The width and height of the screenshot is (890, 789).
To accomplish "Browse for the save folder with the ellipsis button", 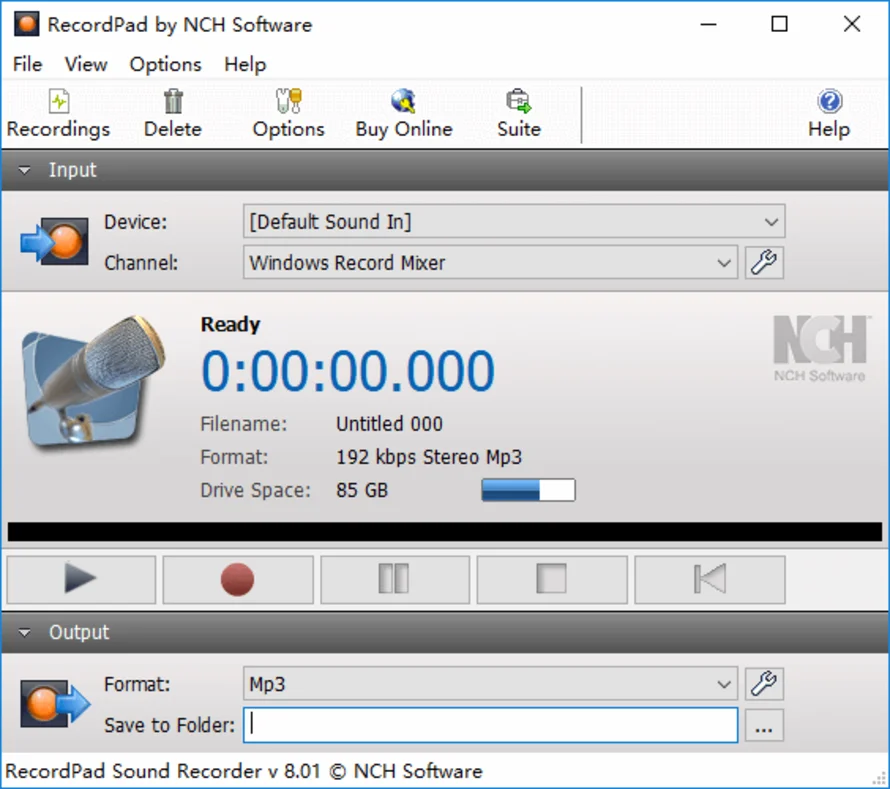I will pos(764,725).
